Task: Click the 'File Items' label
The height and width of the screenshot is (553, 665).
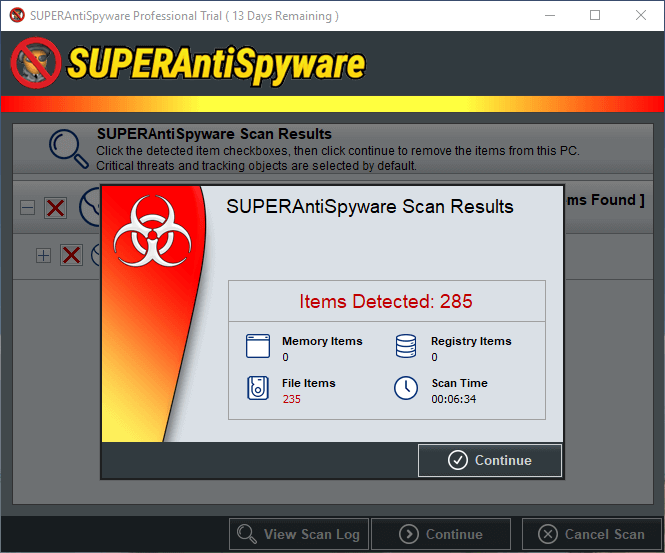Action: click(x=309, y=383)
